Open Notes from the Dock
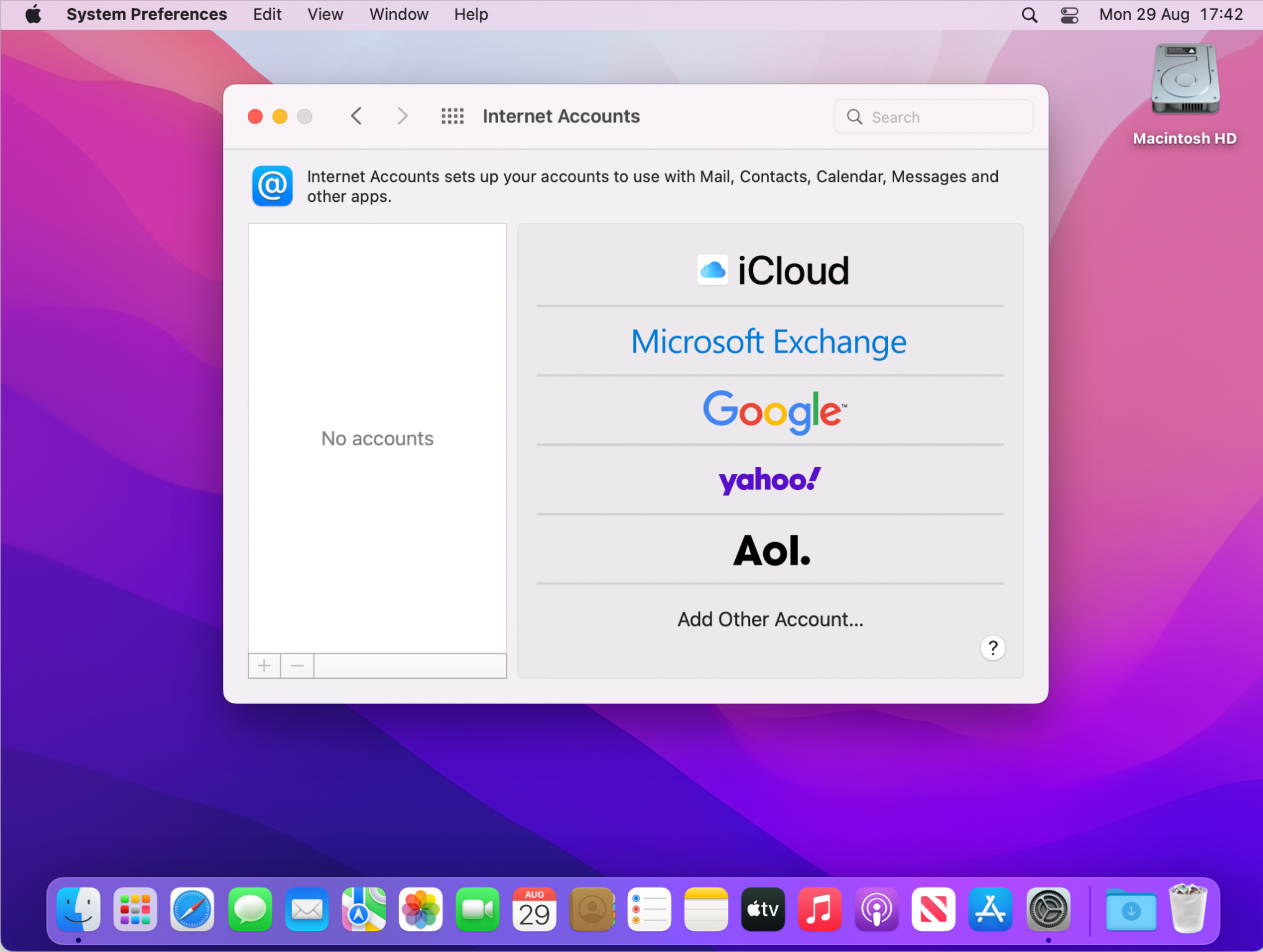1263x952 pixels. click(x=706, y=910)
